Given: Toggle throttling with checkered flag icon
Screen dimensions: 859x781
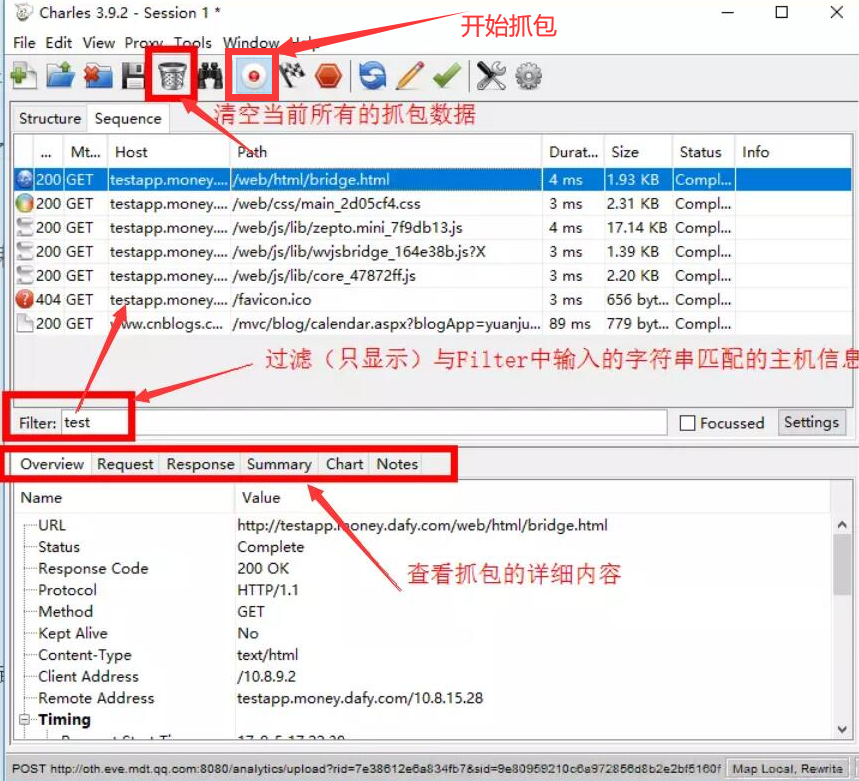Looking at the screenshot, I should tap(292, 75).
